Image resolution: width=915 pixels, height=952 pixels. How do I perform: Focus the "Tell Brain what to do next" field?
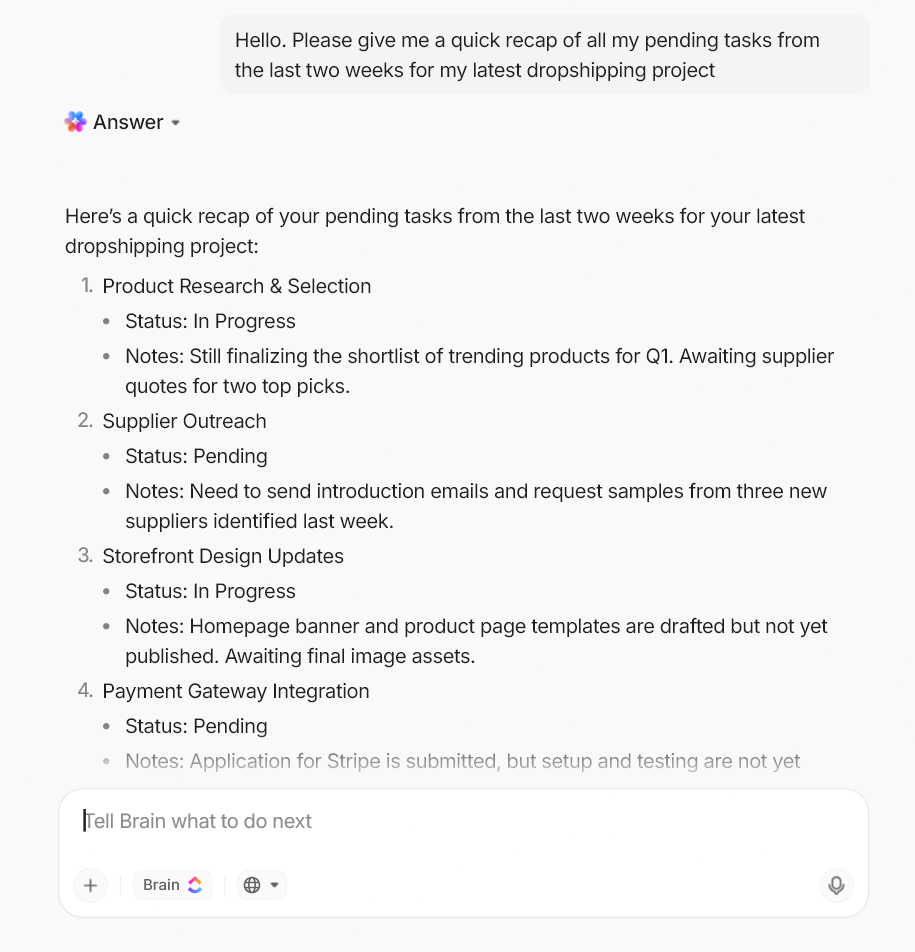(x=400, y=821)
